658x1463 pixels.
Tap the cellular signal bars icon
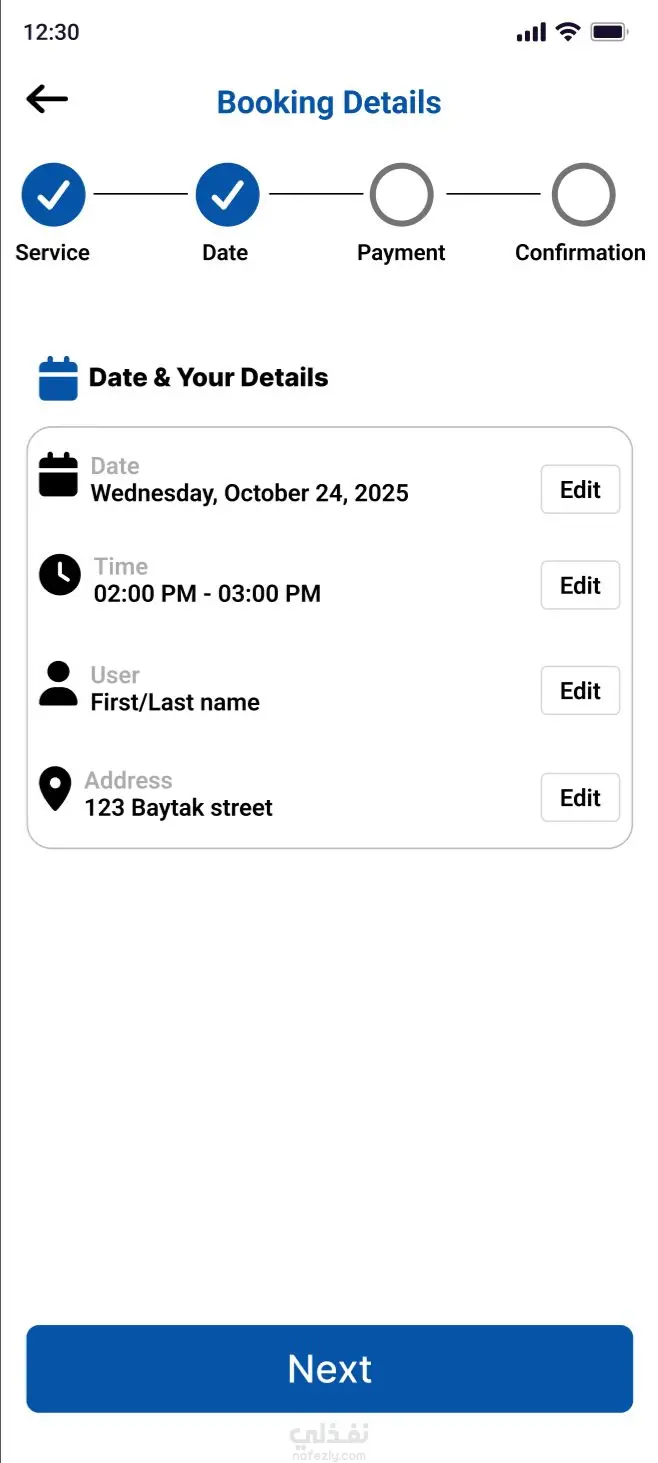531,32
